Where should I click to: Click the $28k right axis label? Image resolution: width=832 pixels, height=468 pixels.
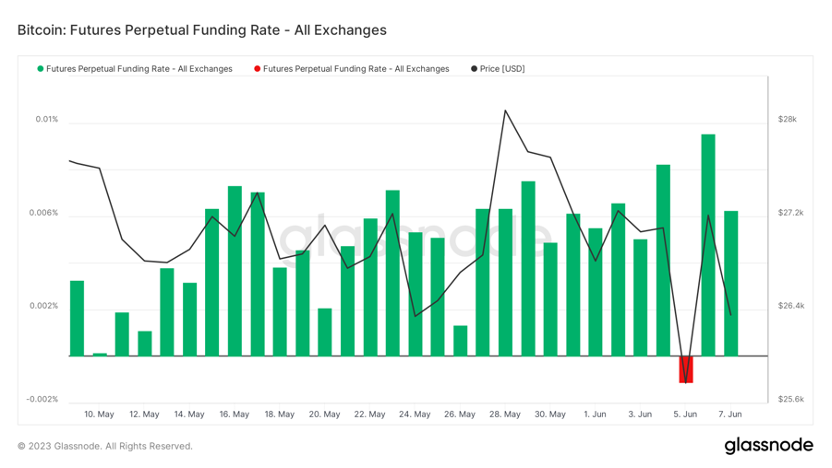[x=787, y=119]
